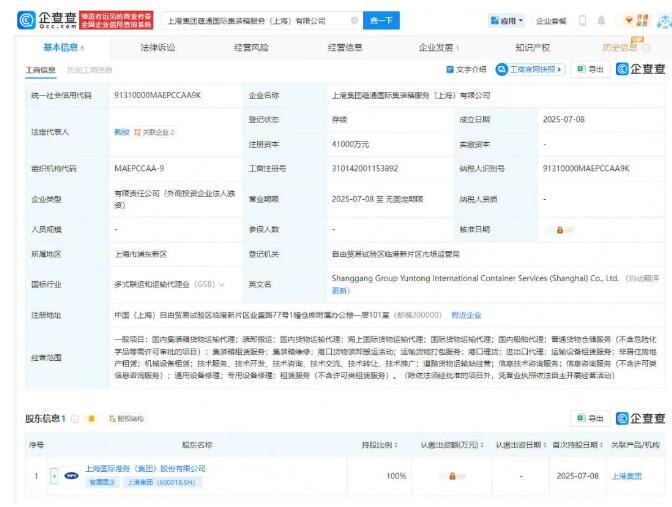
Task: Click the 更新 link in 英文名 row
Action: pos(339,291)
